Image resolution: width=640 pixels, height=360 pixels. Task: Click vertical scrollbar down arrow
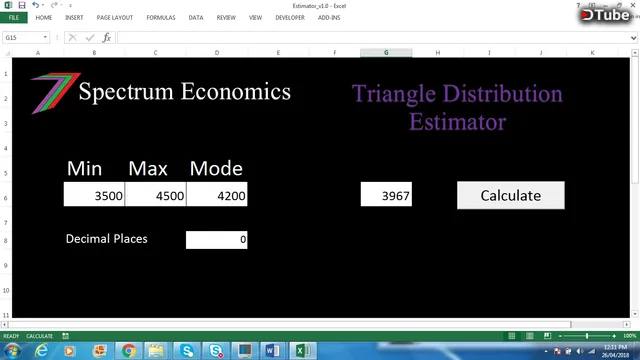point(635,314)
